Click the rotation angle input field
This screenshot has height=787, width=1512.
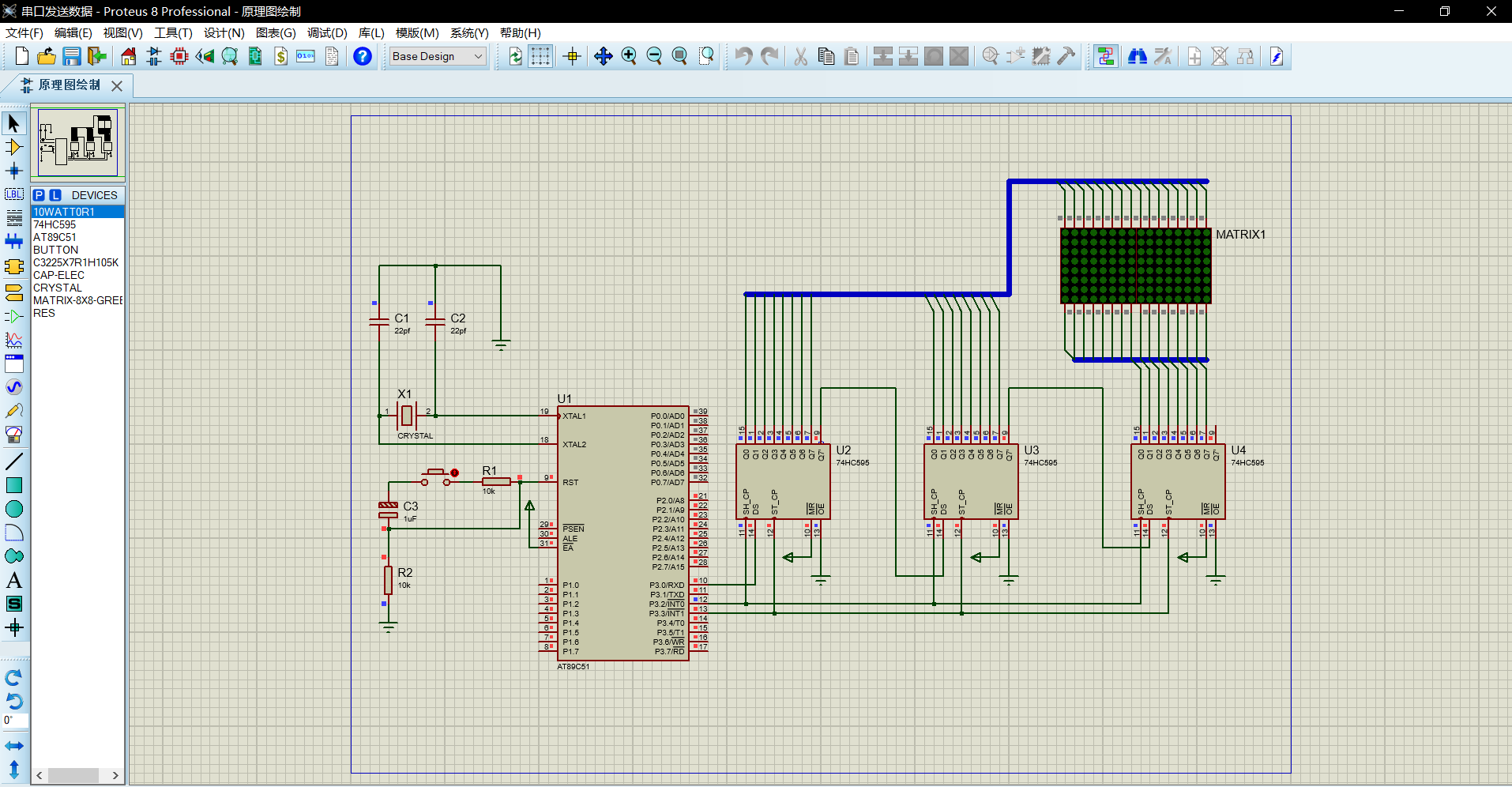pos(14,720)
